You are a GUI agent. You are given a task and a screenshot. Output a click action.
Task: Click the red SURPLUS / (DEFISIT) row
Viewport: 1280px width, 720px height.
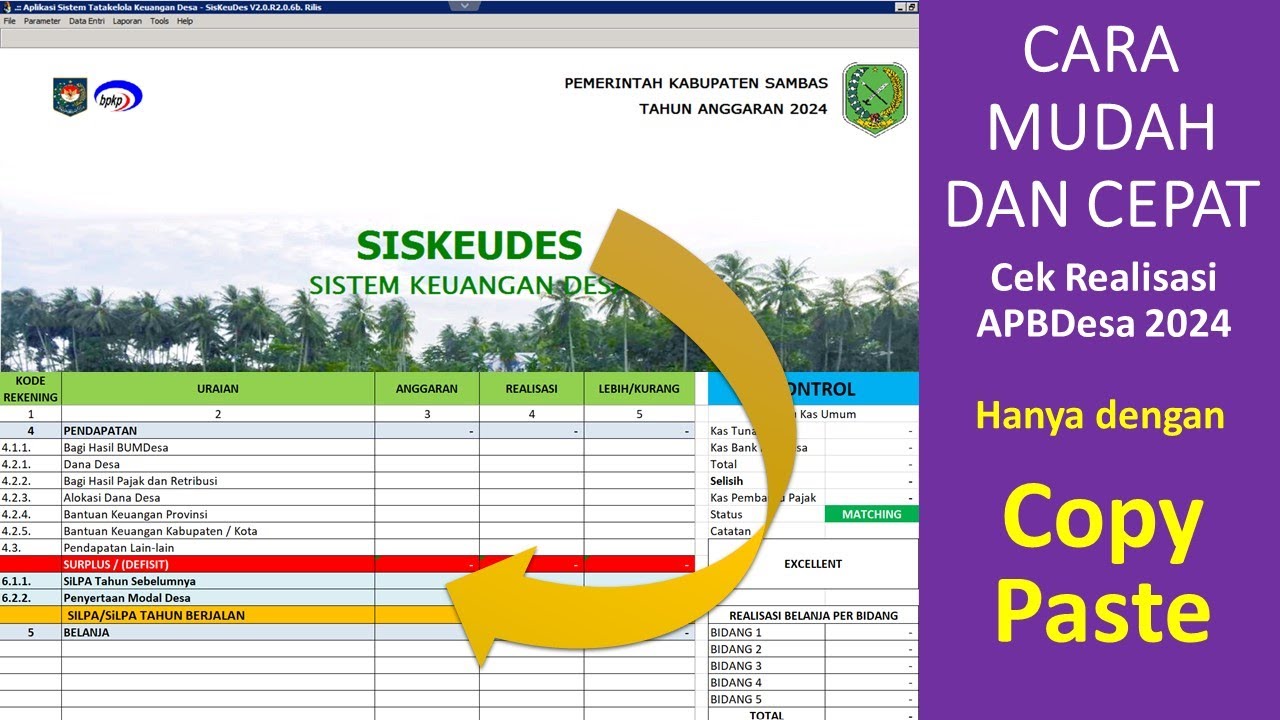347,564
